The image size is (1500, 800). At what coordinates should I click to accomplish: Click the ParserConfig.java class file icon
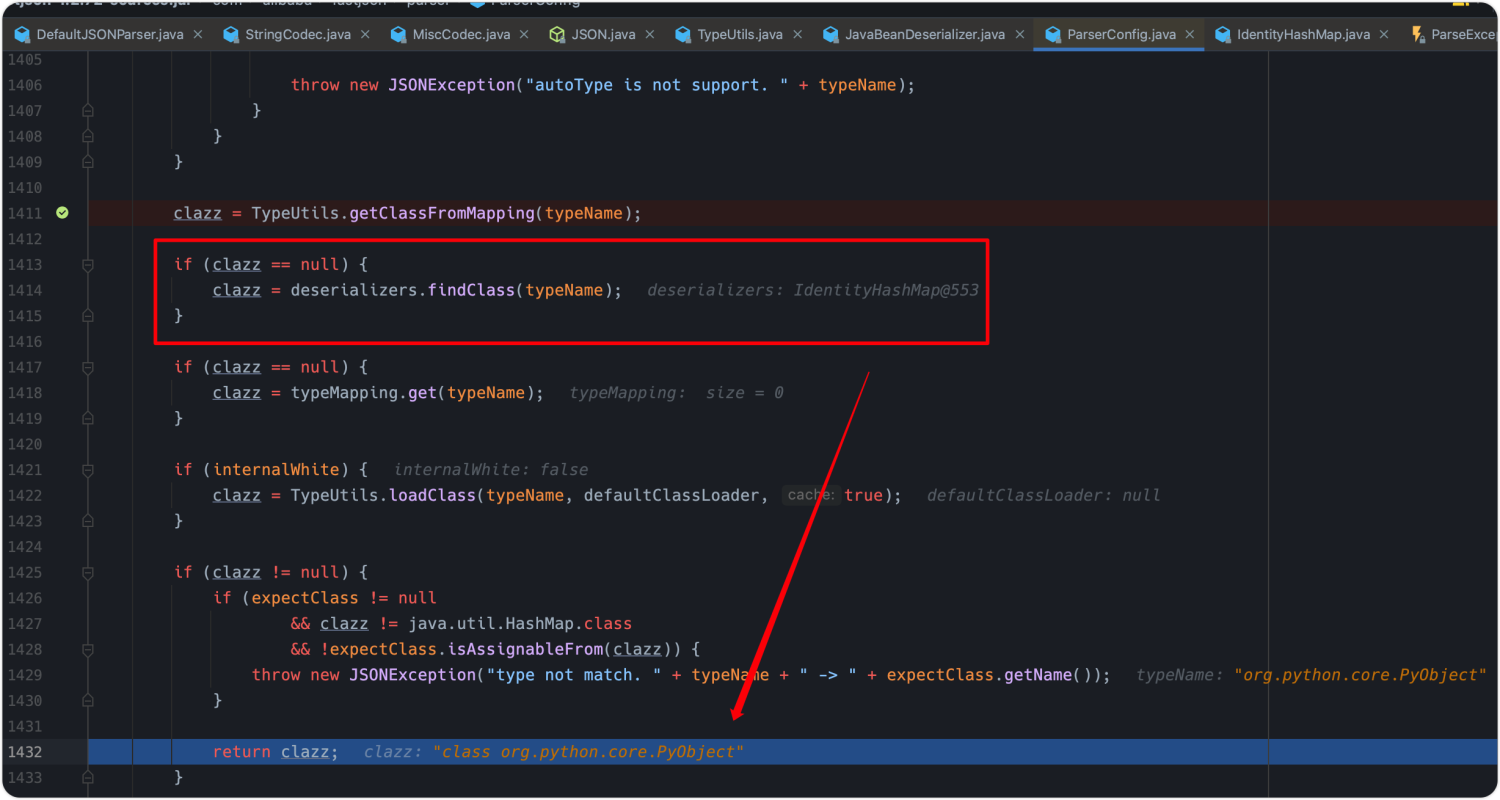coord(1053,34)
